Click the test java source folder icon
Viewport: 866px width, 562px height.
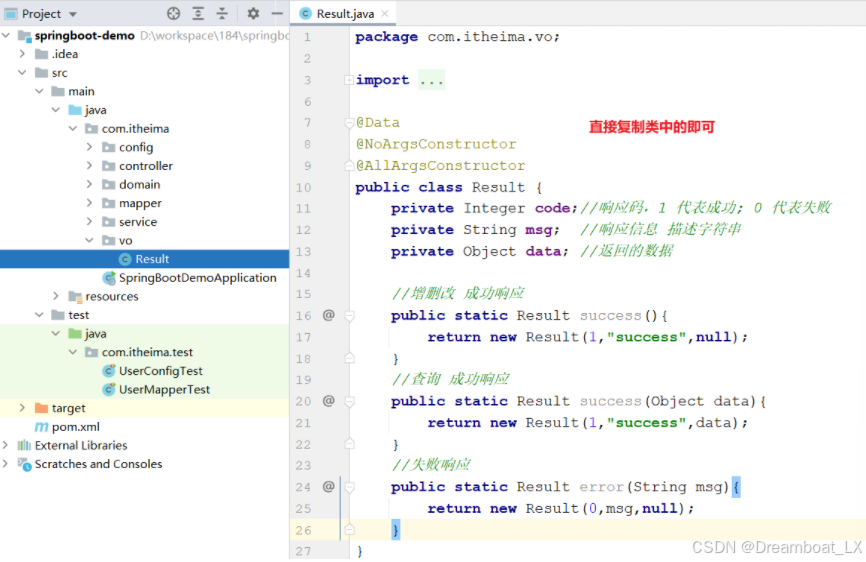[75, 333]
